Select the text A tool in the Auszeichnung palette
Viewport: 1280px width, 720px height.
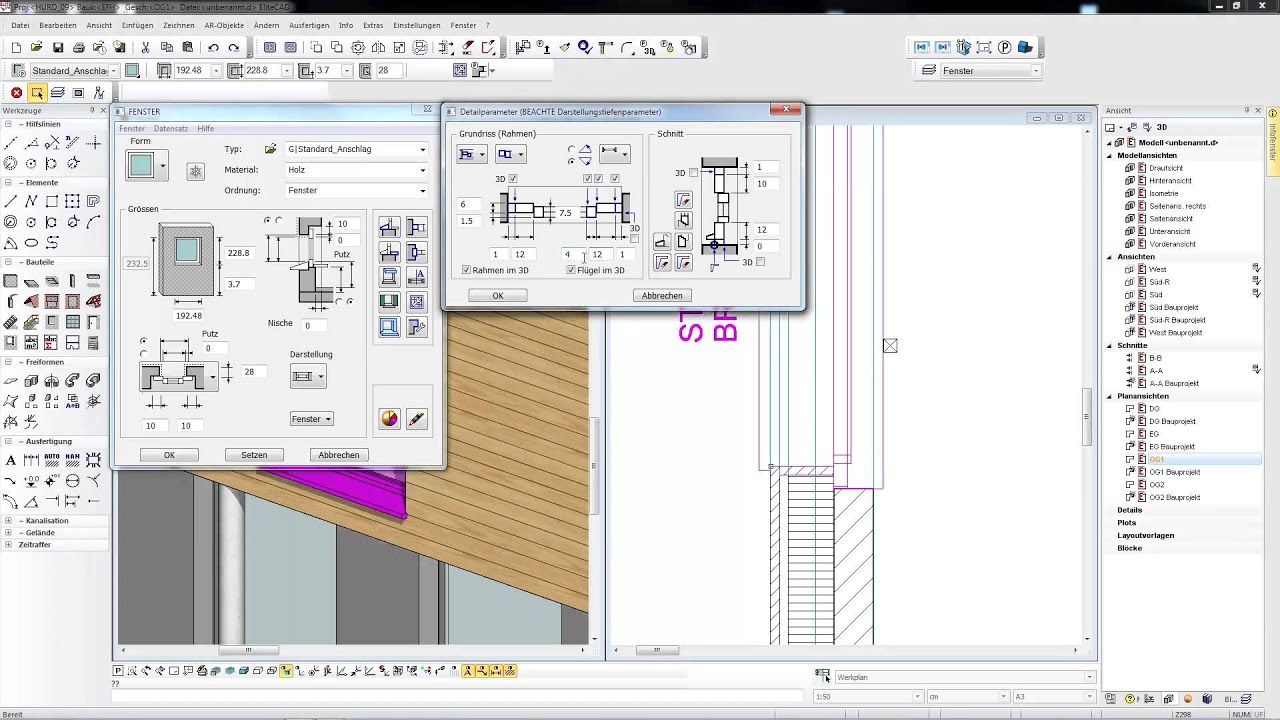[x=11, y=460]
